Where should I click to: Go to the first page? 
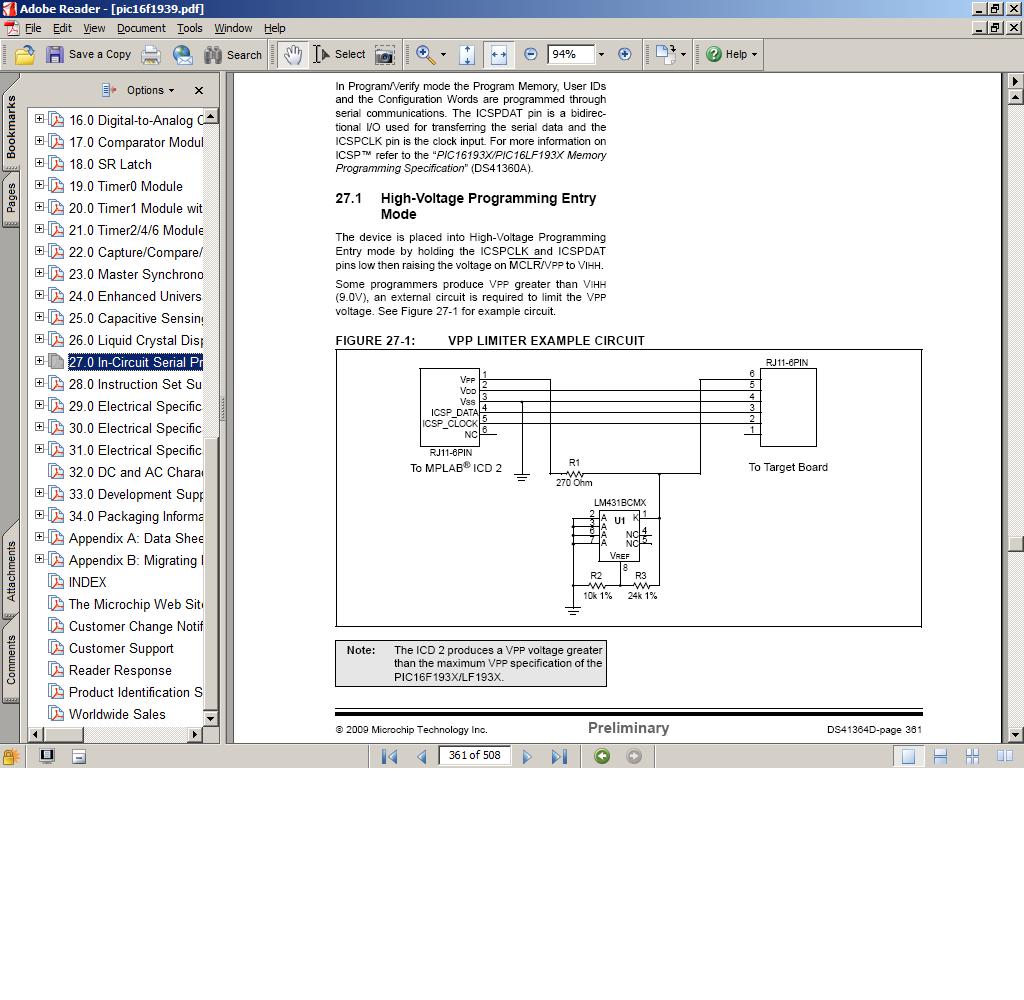389,756
